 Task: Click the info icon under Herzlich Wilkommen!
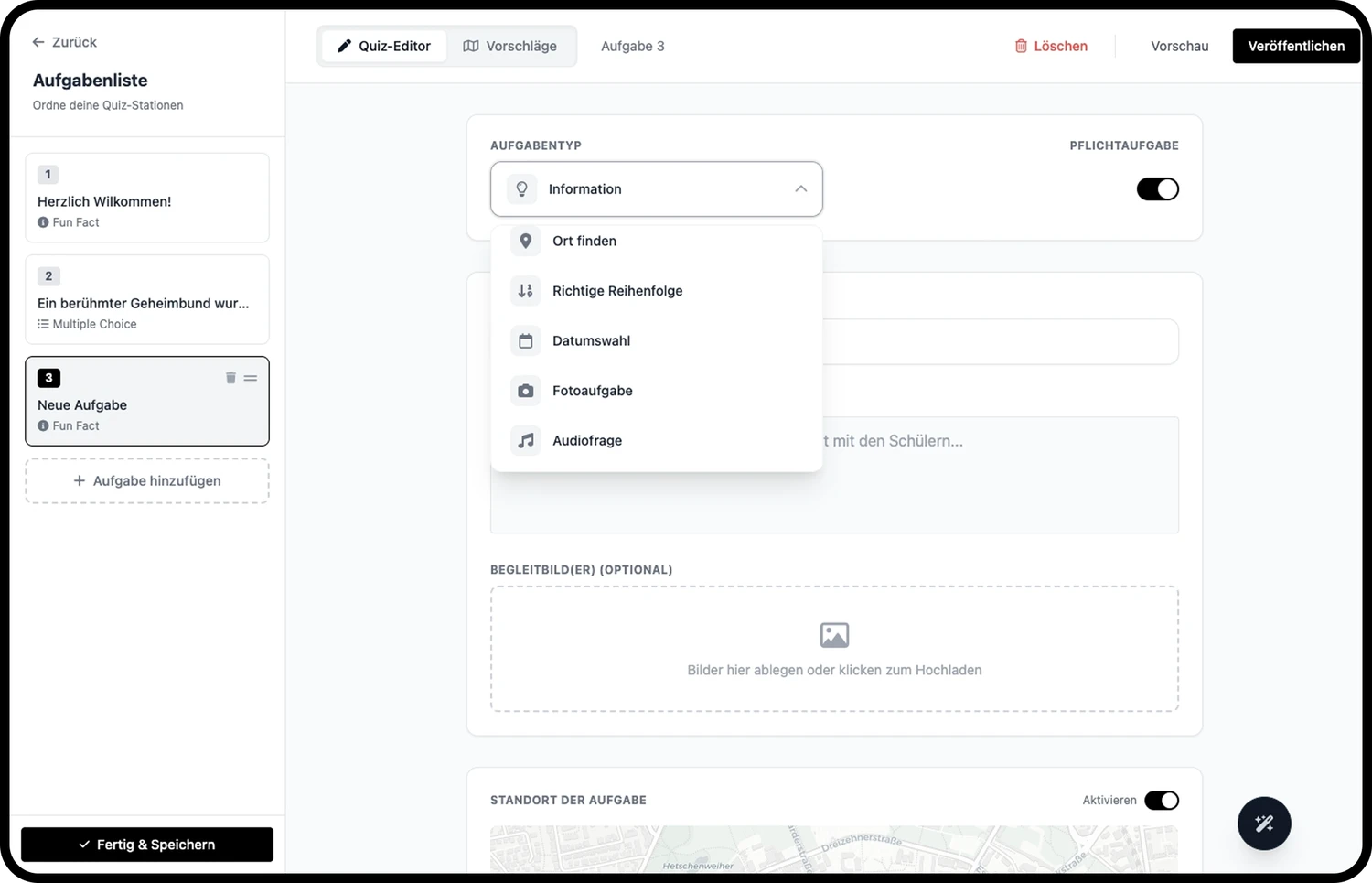[43, 222]
